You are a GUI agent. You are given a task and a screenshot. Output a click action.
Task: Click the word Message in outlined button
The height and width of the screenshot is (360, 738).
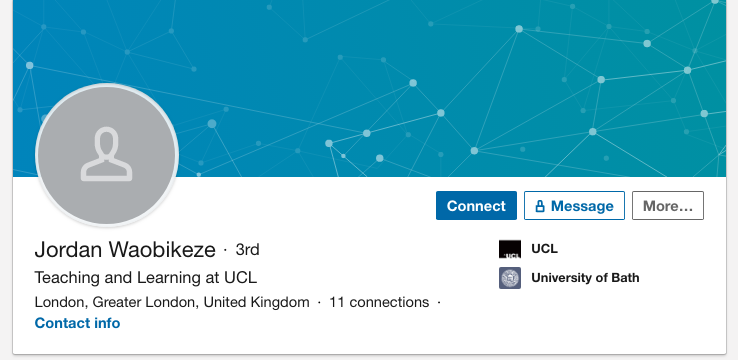coord(582,206)
